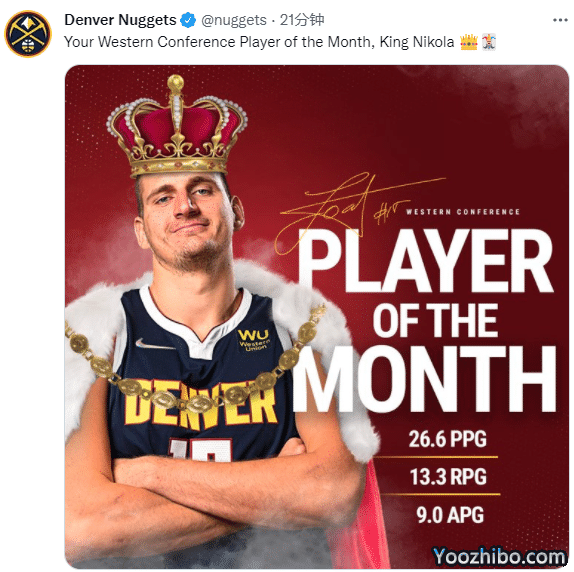Click the Yoozhibo.com watermark
The height and width of the screenshot is (572, 574).
(x=499, y=557)
